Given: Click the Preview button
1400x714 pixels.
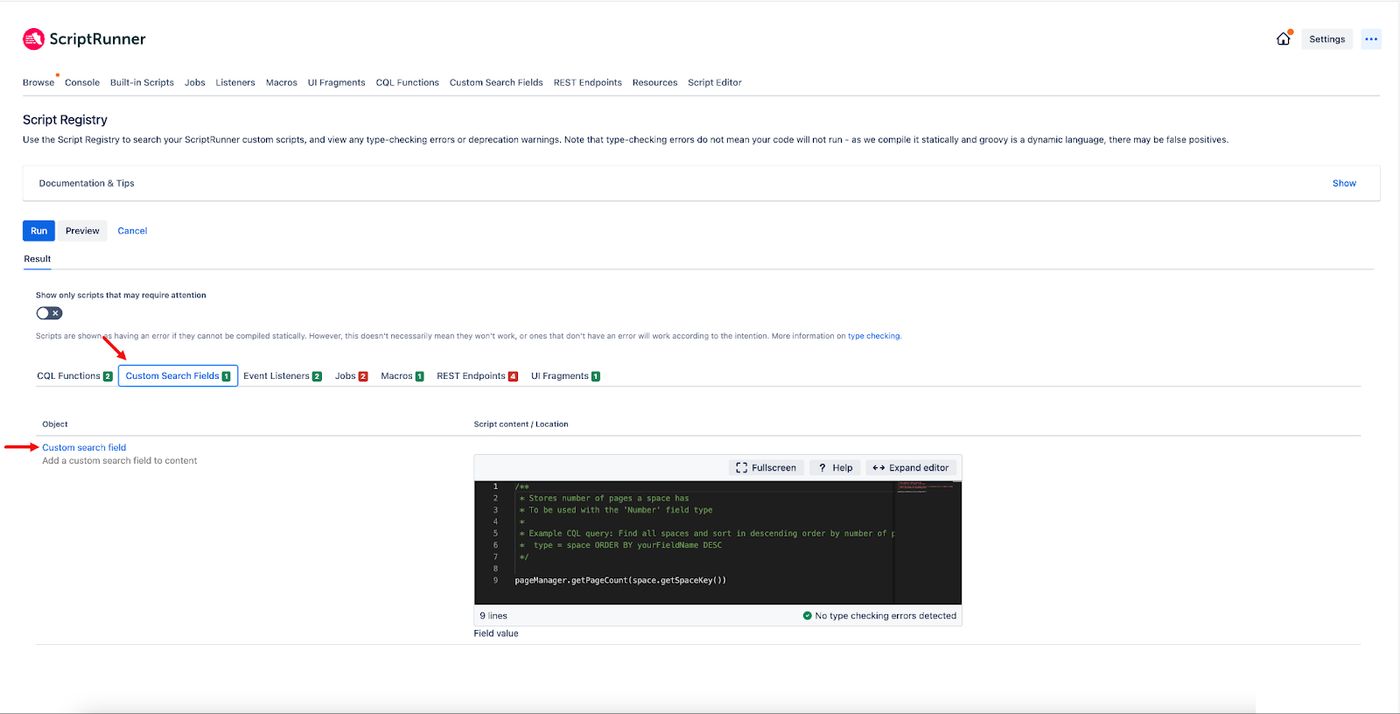Looking at the screenshot, I should point(82,231).
